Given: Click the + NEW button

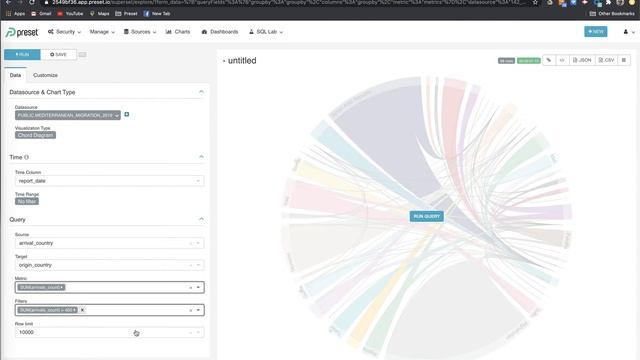Looking at the screenshot, I should (x=596, y=31).
